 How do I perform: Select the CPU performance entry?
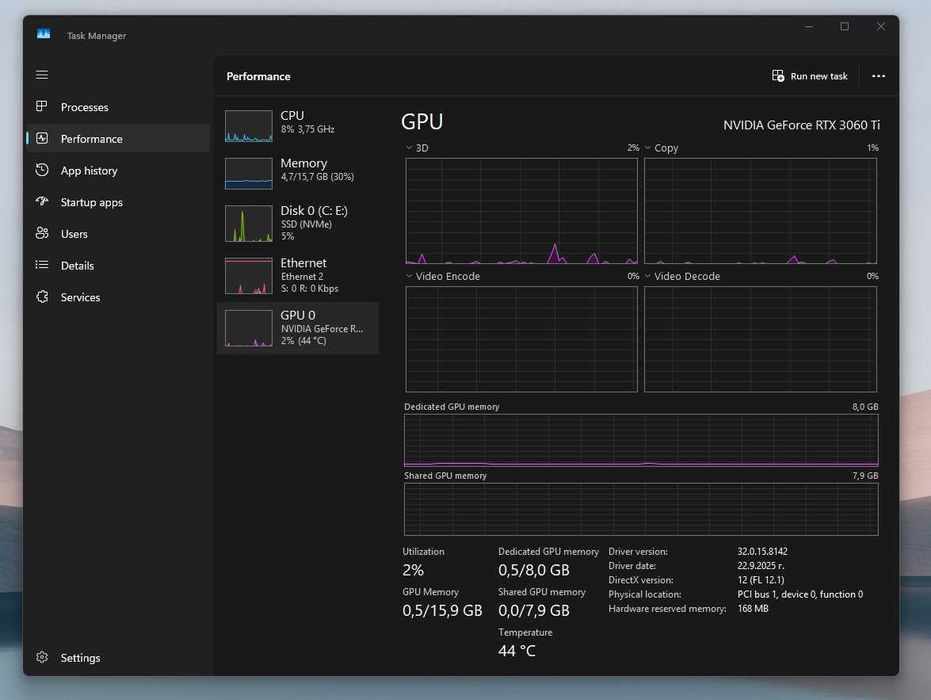click(298, 125)
